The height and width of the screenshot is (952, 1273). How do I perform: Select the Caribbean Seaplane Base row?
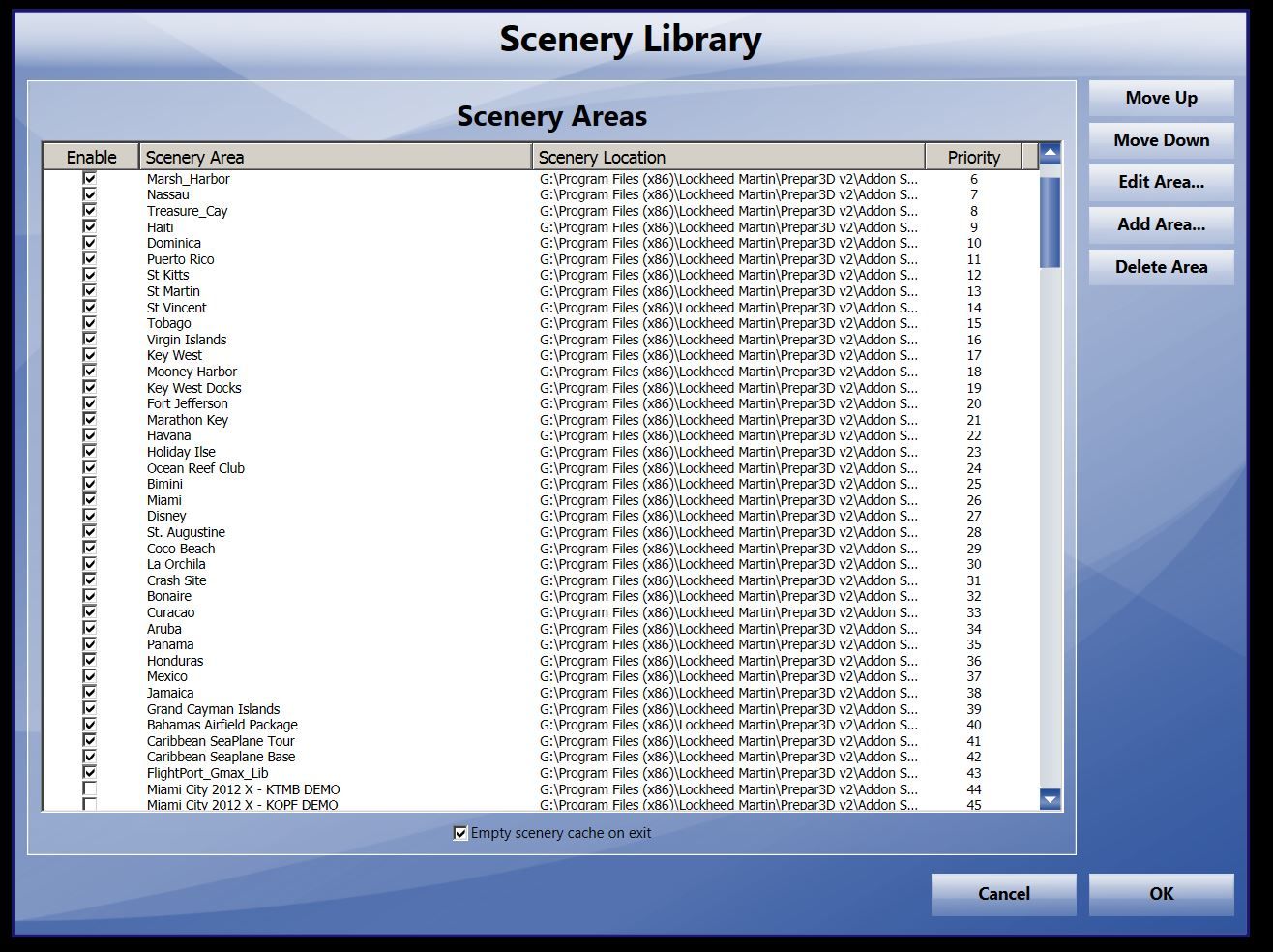pyautogui.click(x=541, y=757)
